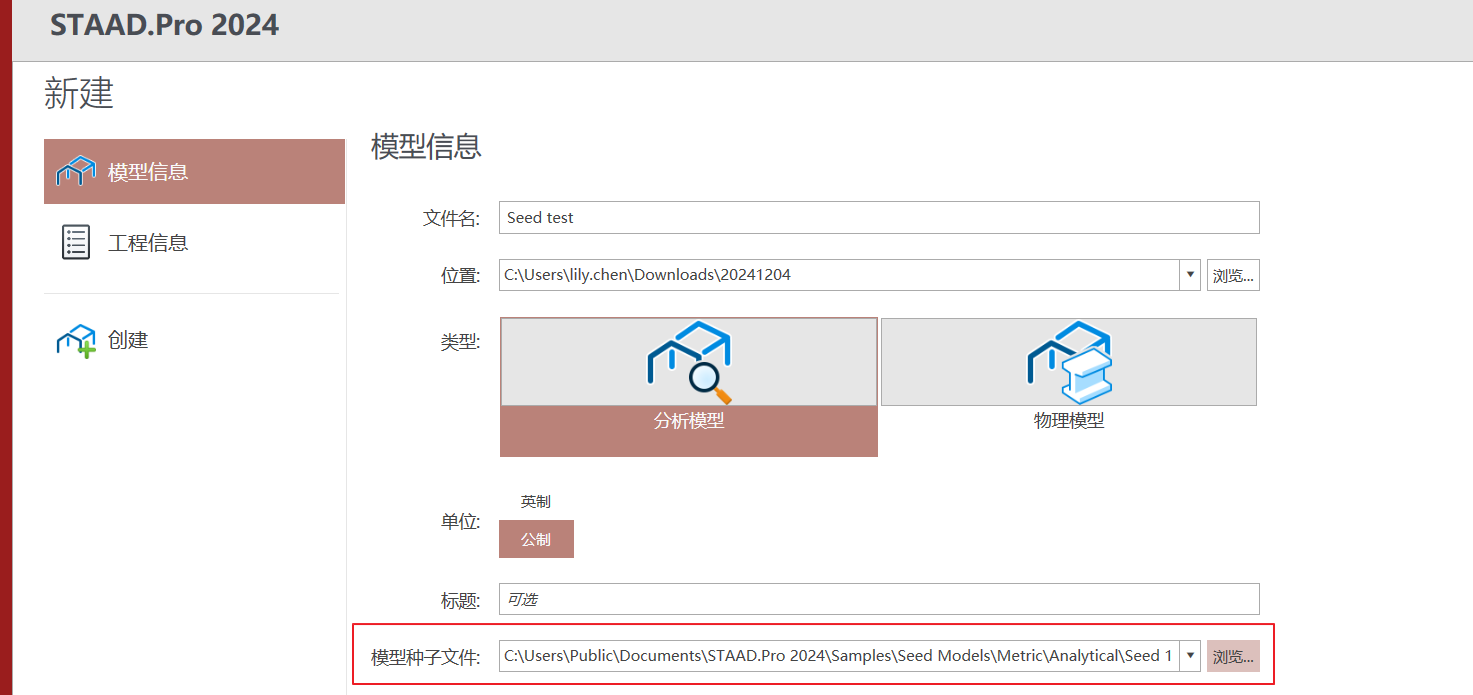Click the STAAD.Pro 2024 title text
The height and width of the screenshot is (695, 1473).
(164, 25)
